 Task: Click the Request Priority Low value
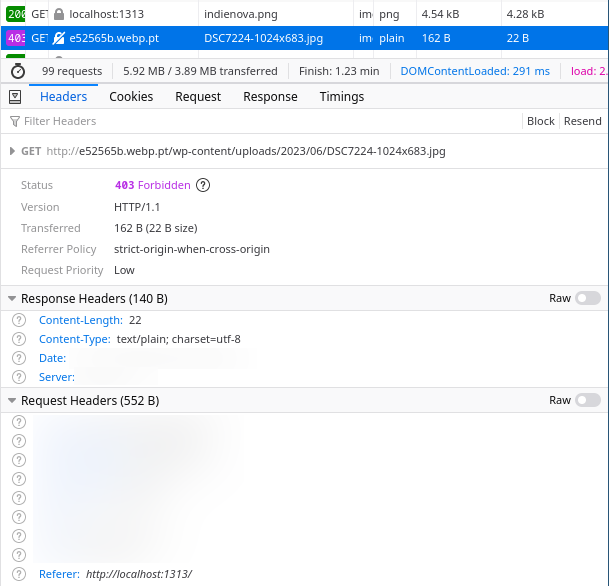point(124,270)
